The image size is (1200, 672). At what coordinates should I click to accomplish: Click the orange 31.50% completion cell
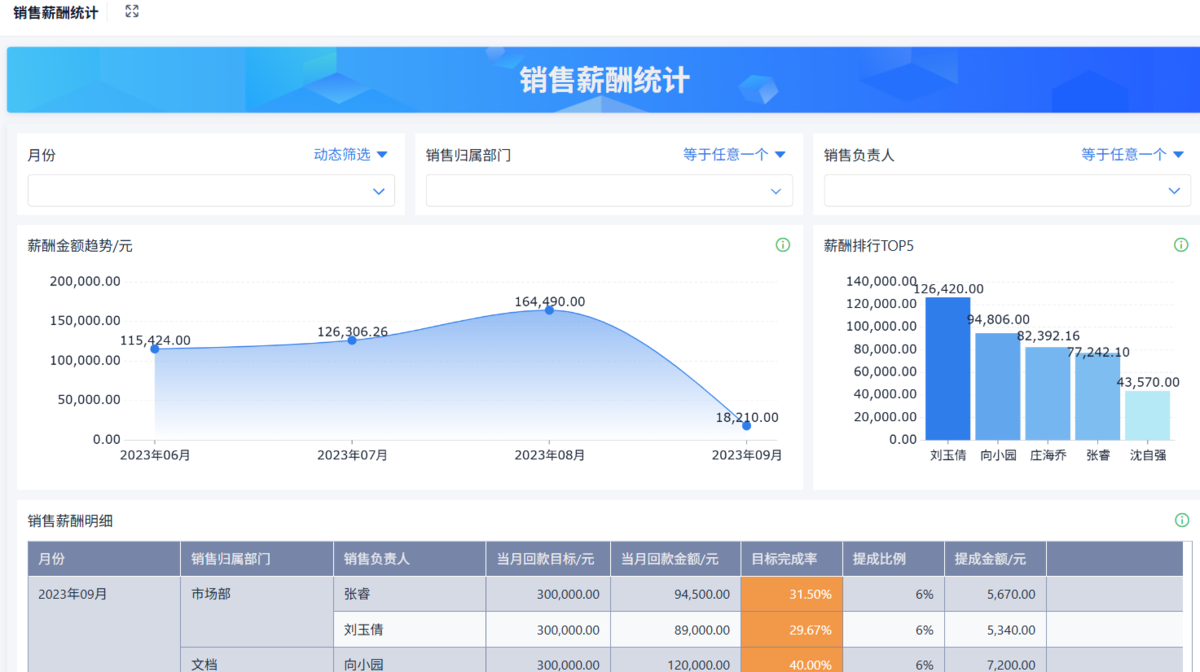(790, 594)
